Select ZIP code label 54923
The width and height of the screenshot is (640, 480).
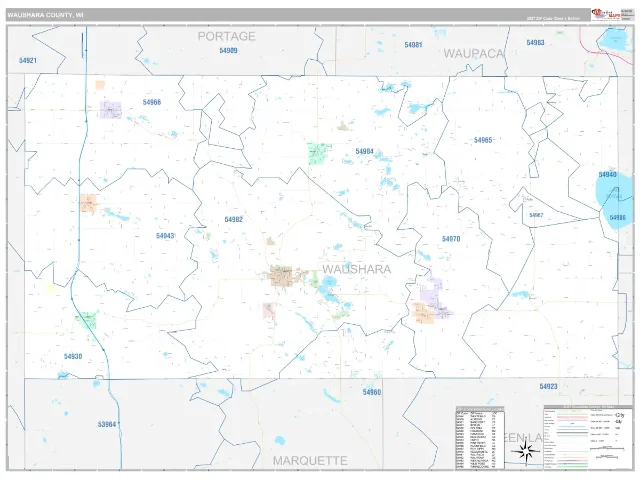548,387
